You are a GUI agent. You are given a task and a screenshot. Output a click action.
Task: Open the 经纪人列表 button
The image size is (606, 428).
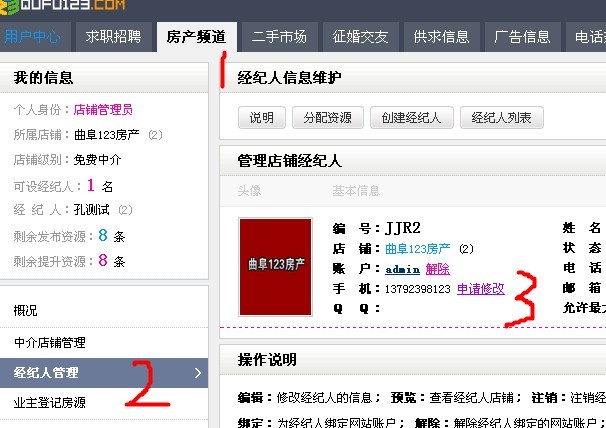pyautogui.click(x=501, y=118)
